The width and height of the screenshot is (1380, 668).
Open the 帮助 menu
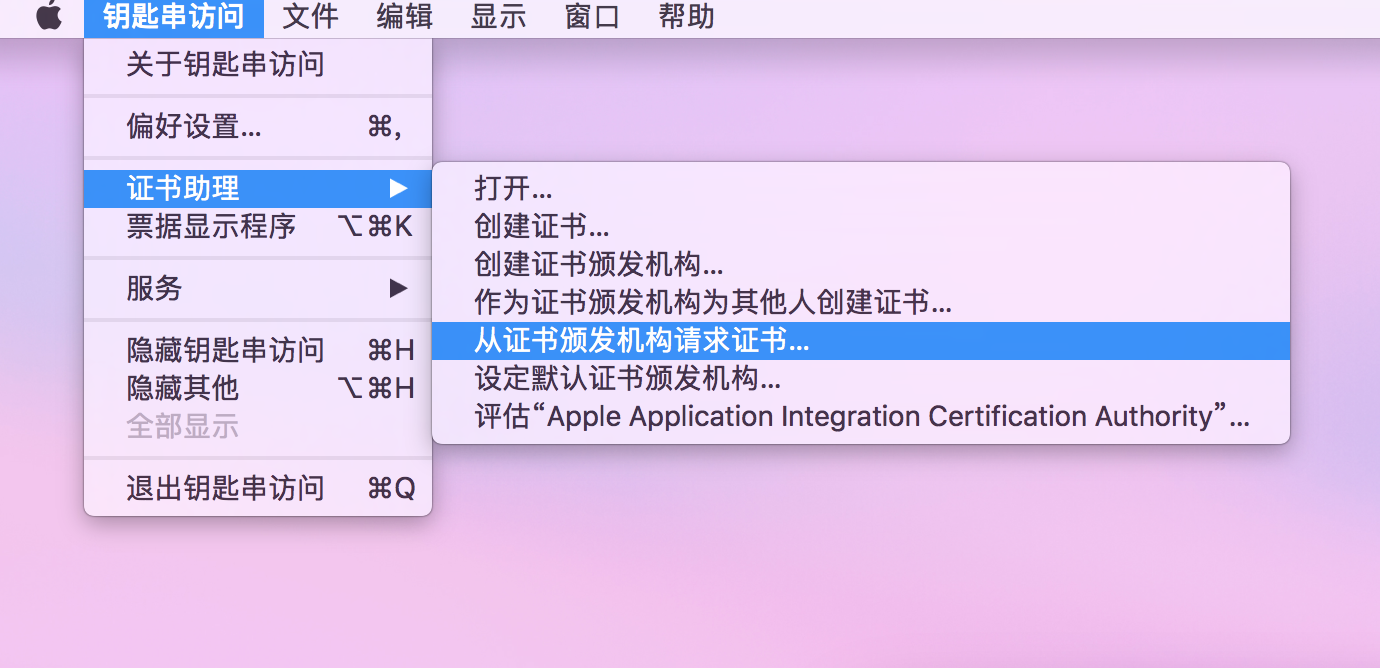687,17
